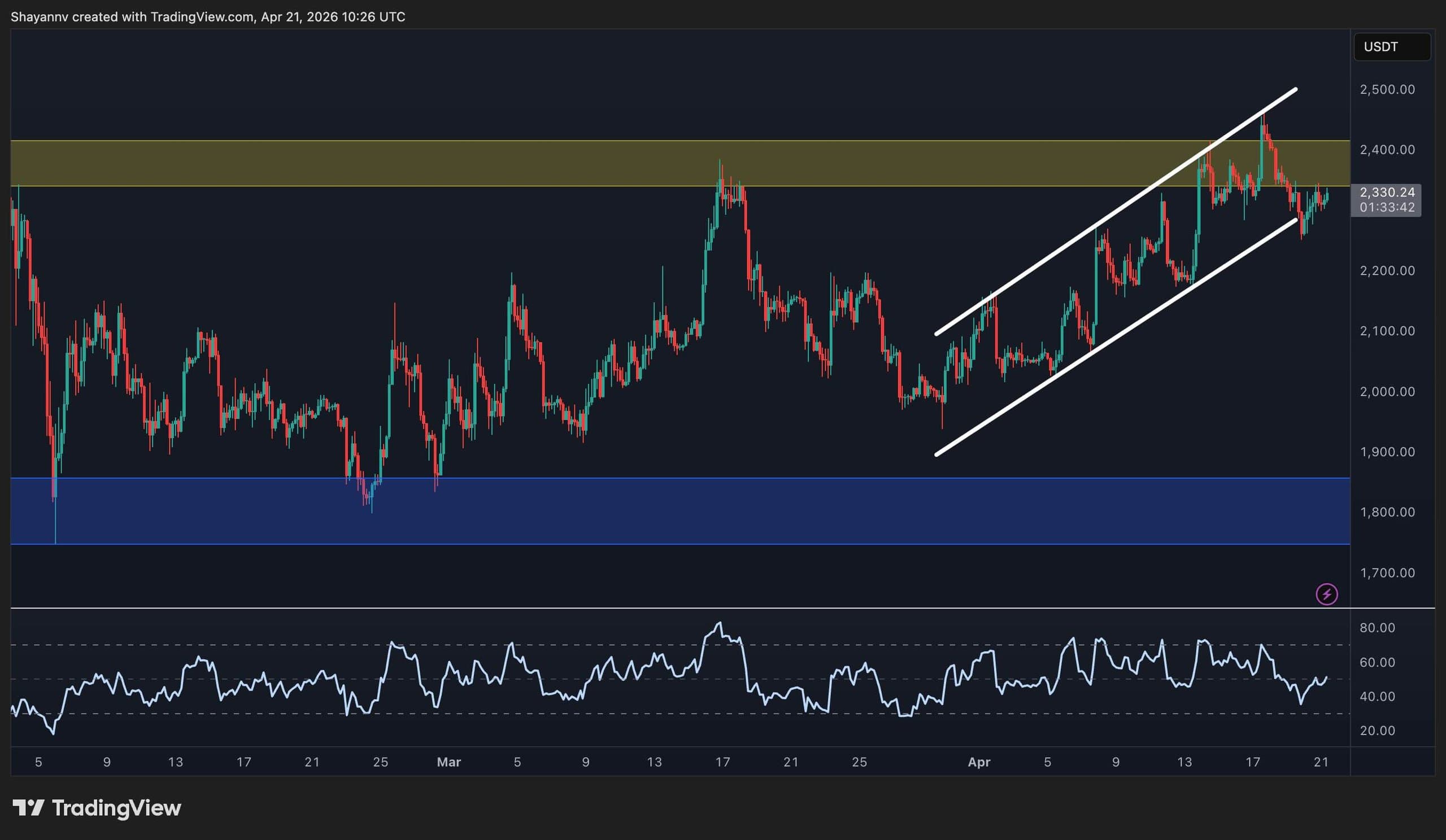Click the Shayannv watermark text at the top
Screen dimensions: 1446x840
[40, 16]
